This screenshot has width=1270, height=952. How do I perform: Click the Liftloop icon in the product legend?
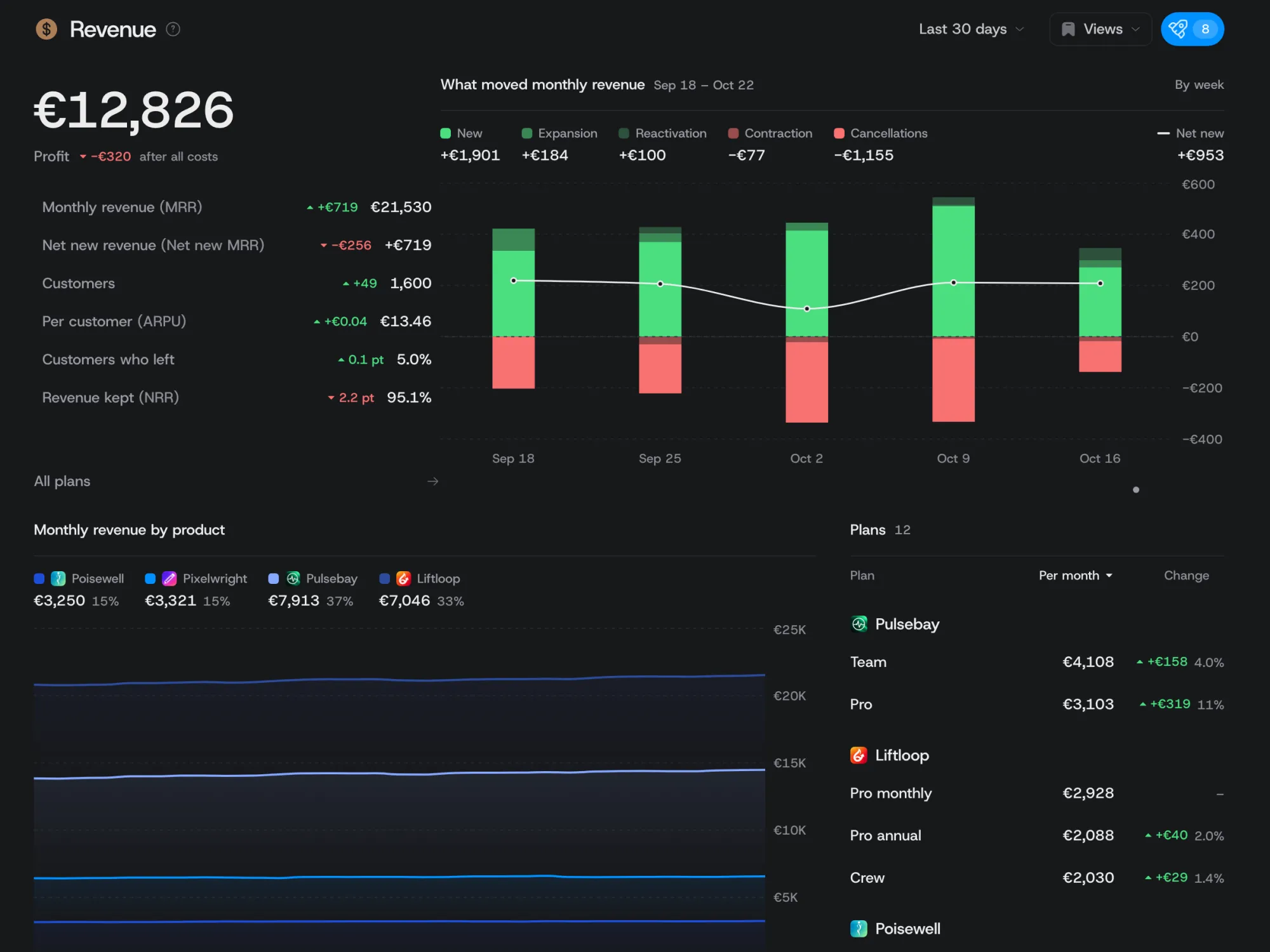pos(403,578)
